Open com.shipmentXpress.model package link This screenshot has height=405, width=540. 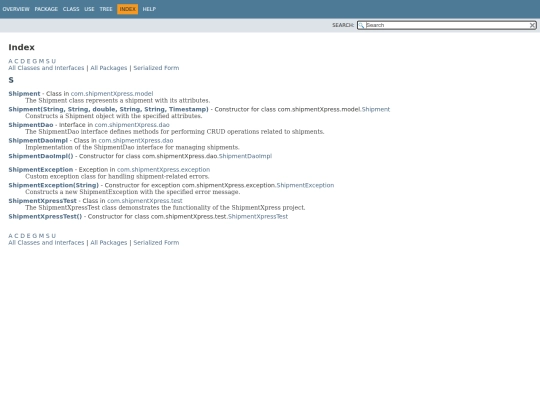(x=112, y=94)
